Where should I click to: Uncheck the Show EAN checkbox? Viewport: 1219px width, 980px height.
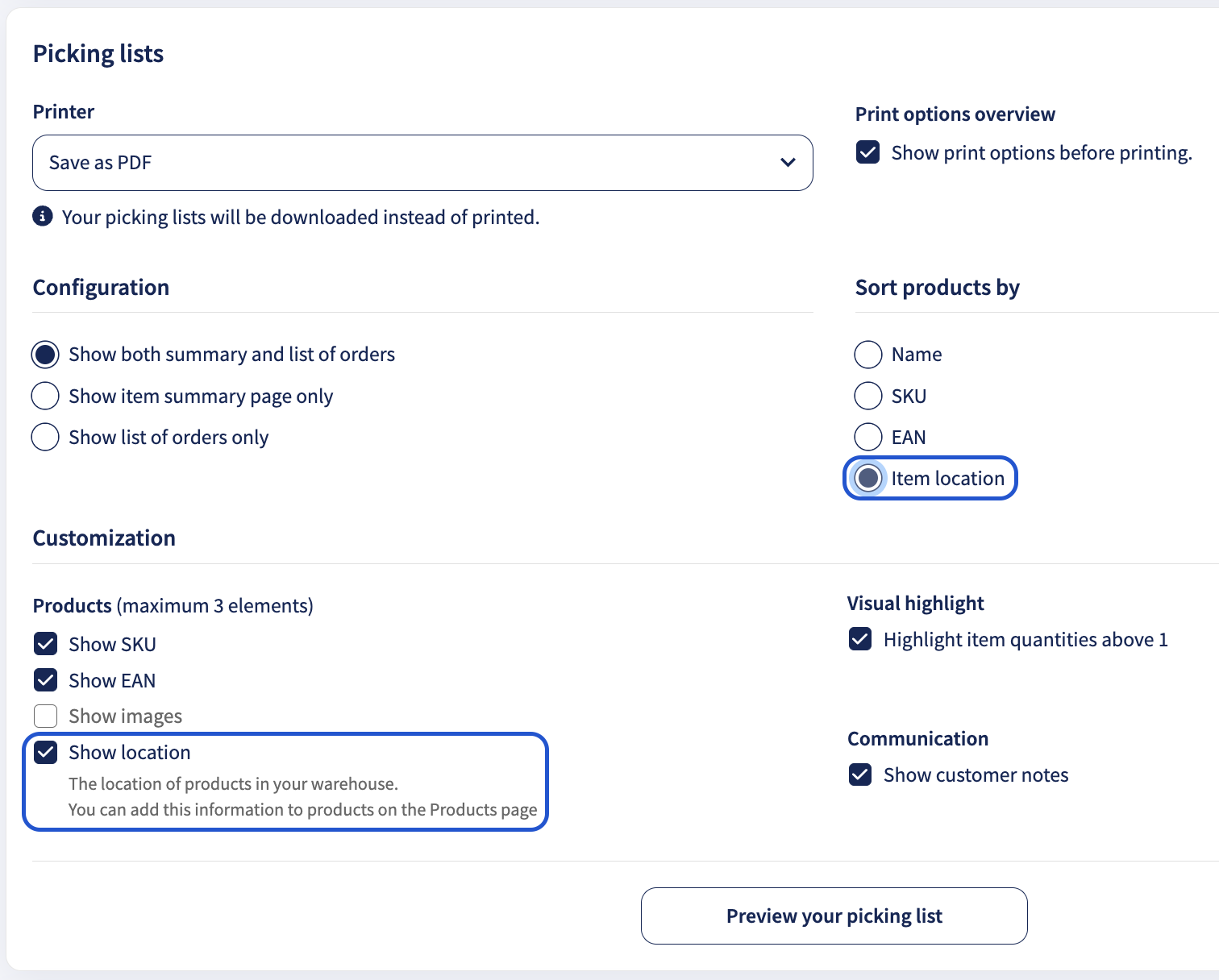click(46, 680)
